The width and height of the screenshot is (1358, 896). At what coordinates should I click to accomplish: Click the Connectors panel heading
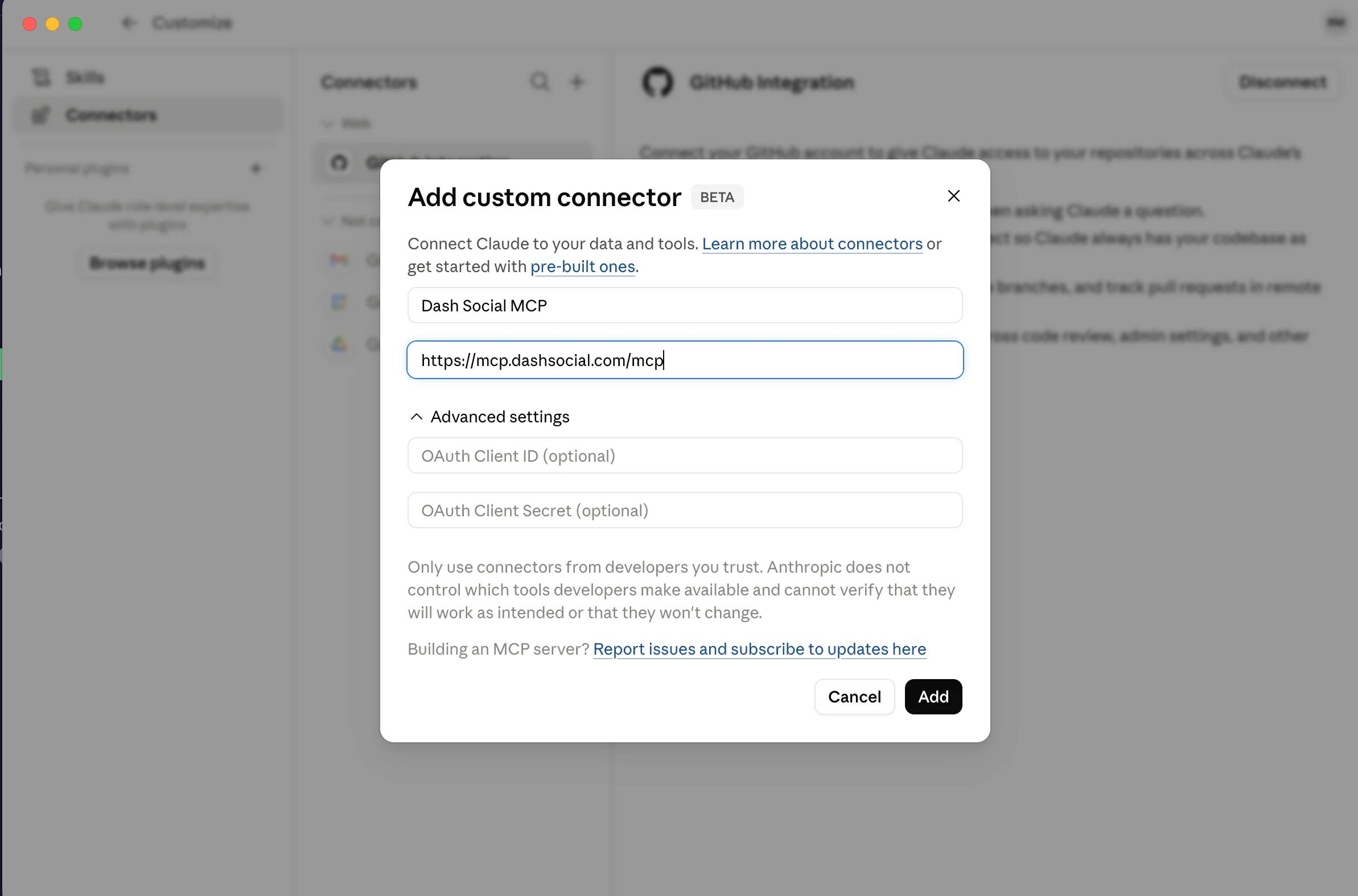click(x=368, y=83)
